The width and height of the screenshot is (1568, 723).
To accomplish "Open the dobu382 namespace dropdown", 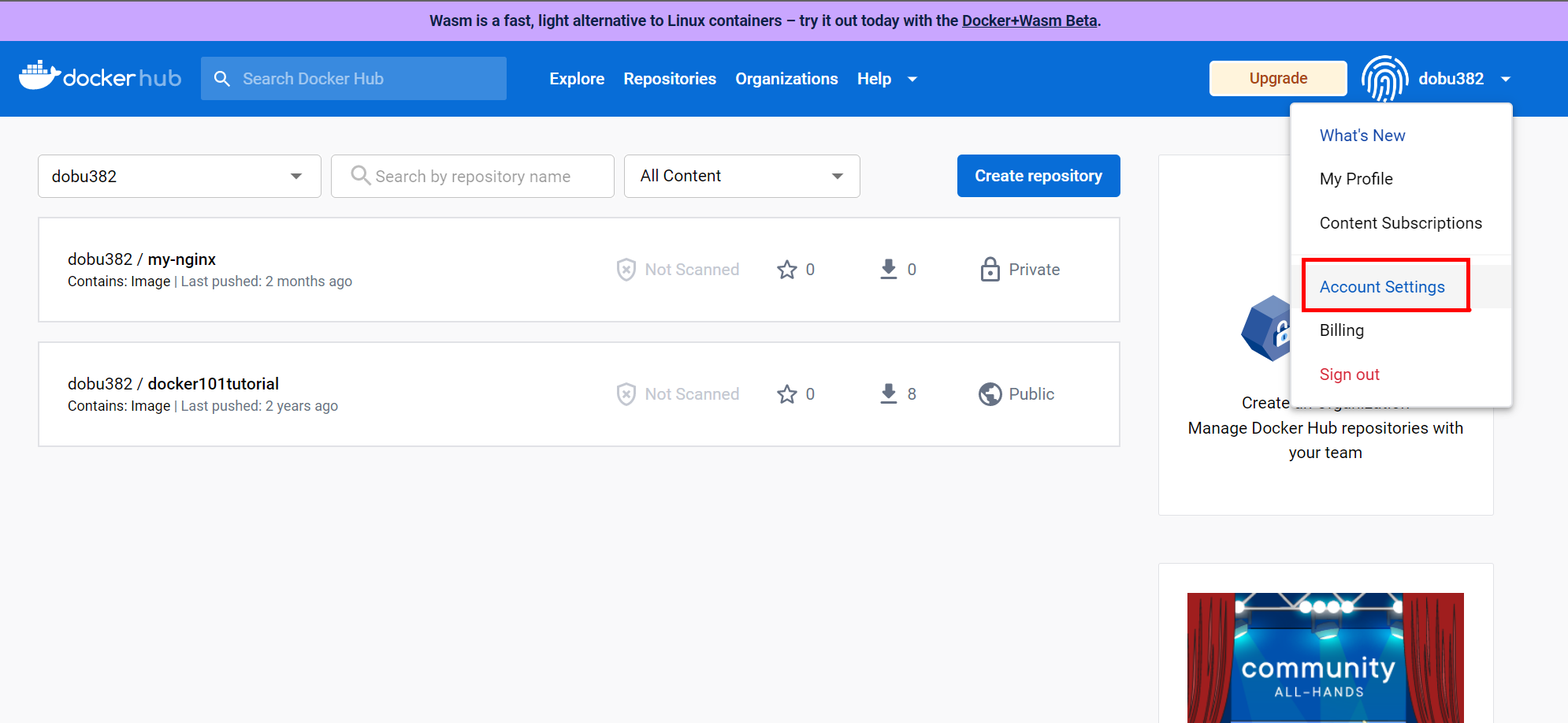I will [x=180, y=176].
